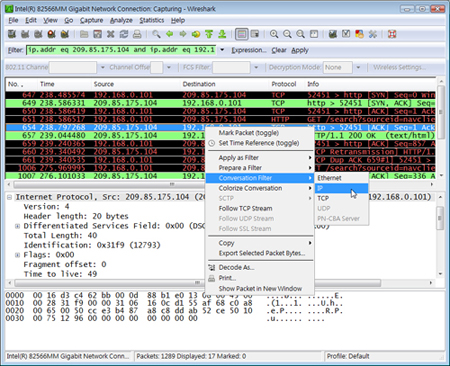Open the display filter history dropdown
The width and height of the screenshot is (450, 366).
pyautogui.click(x=222, y=50)
